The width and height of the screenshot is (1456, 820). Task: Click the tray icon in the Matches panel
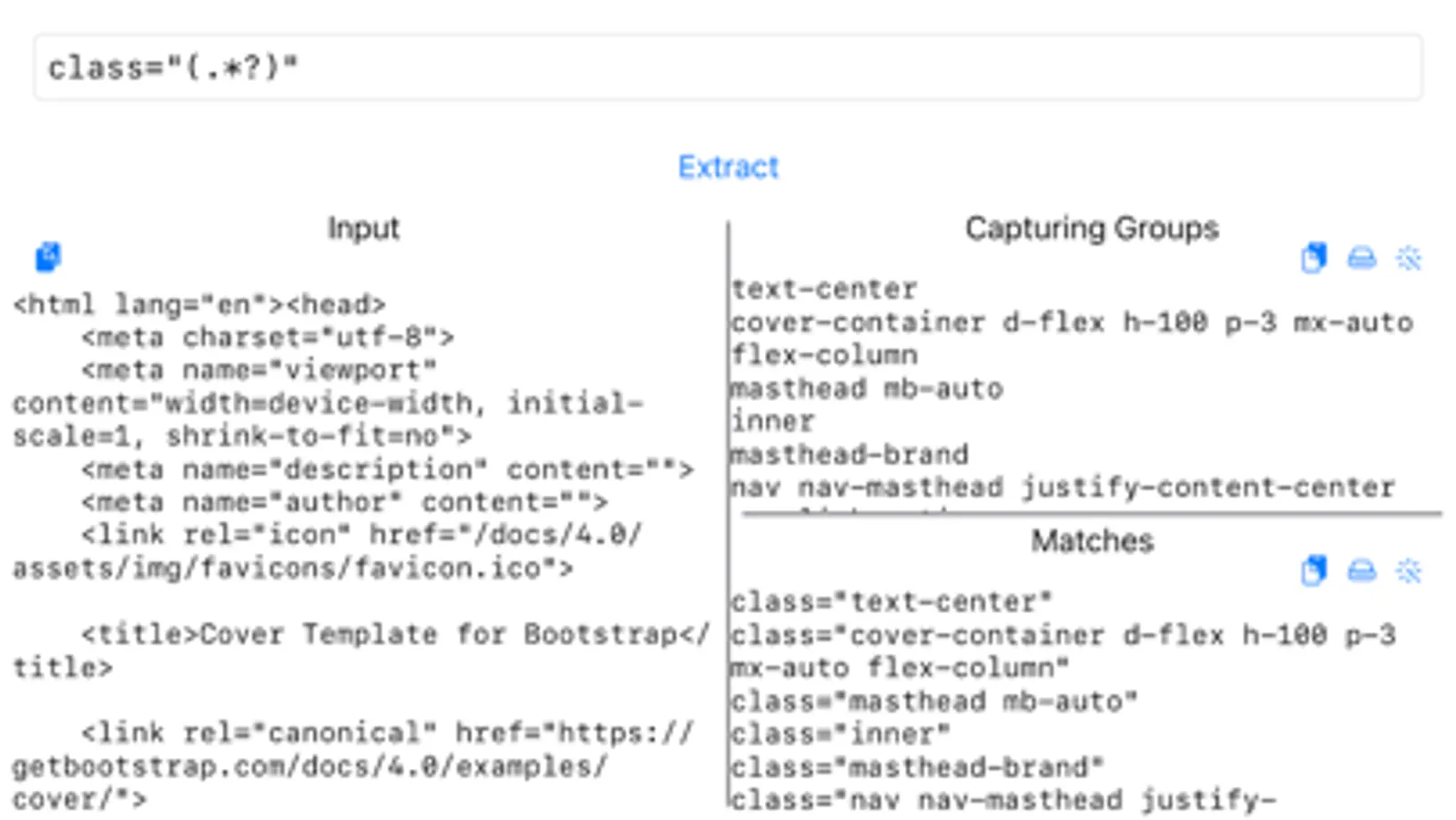pos(1361,571)
